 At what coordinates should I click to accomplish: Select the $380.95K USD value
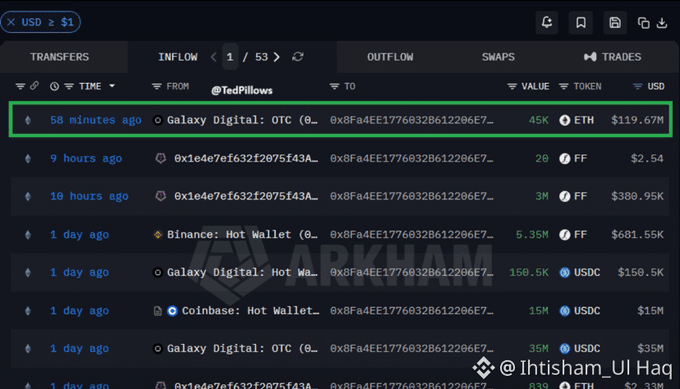pos(637,196)
